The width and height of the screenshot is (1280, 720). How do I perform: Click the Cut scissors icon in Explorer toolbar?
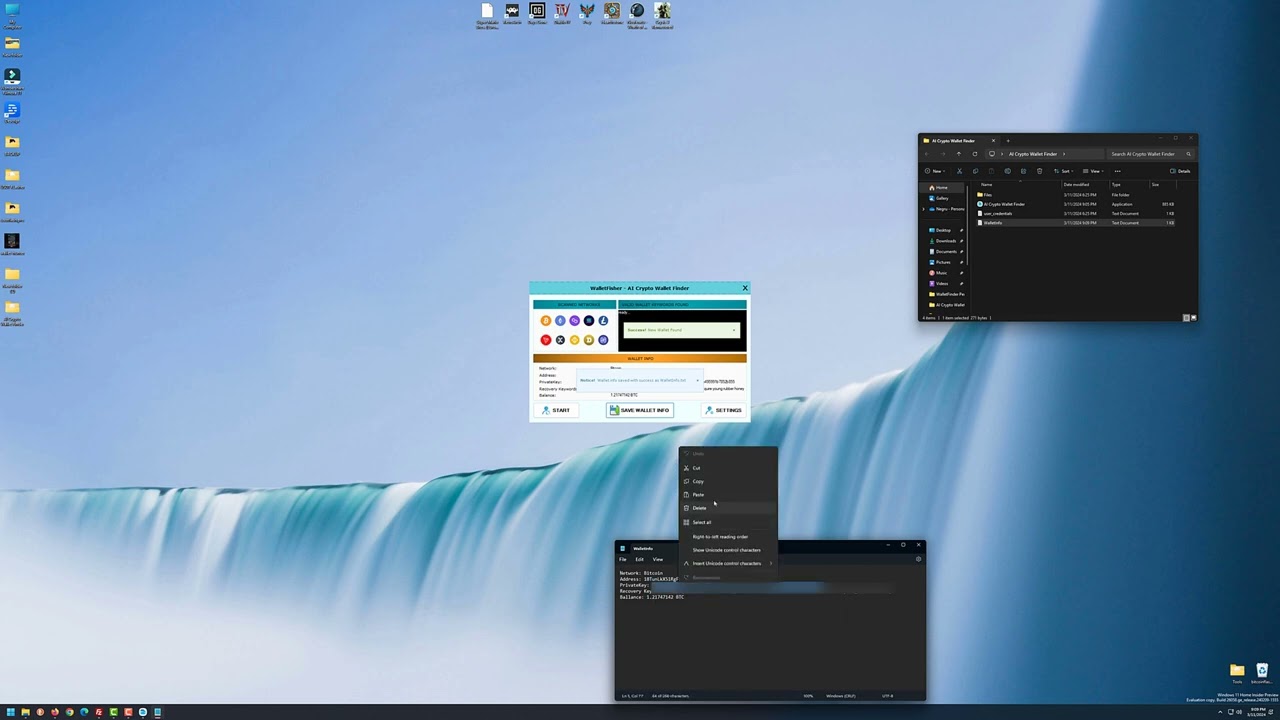coord(960,171)
